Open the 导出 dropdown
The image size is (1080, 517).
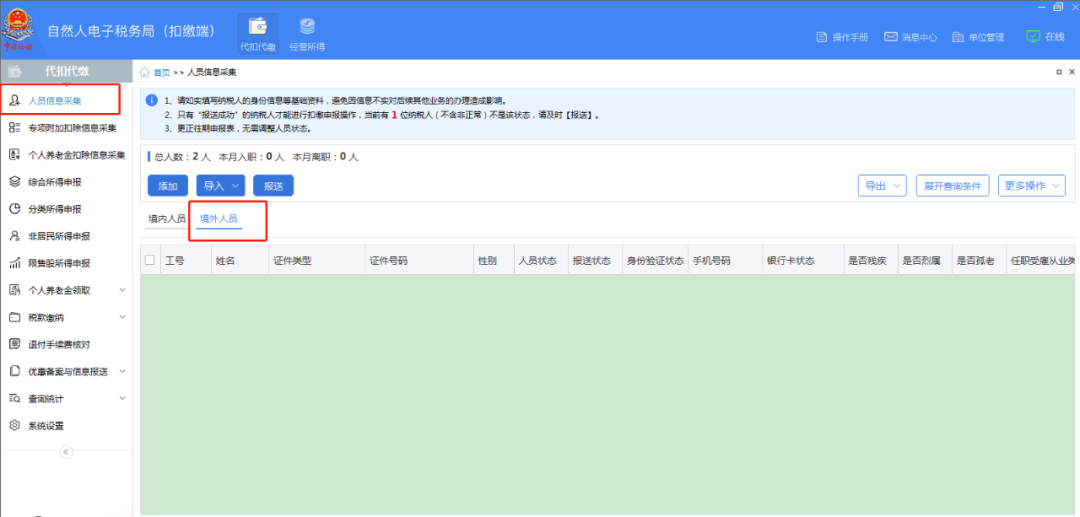point(881,186)
